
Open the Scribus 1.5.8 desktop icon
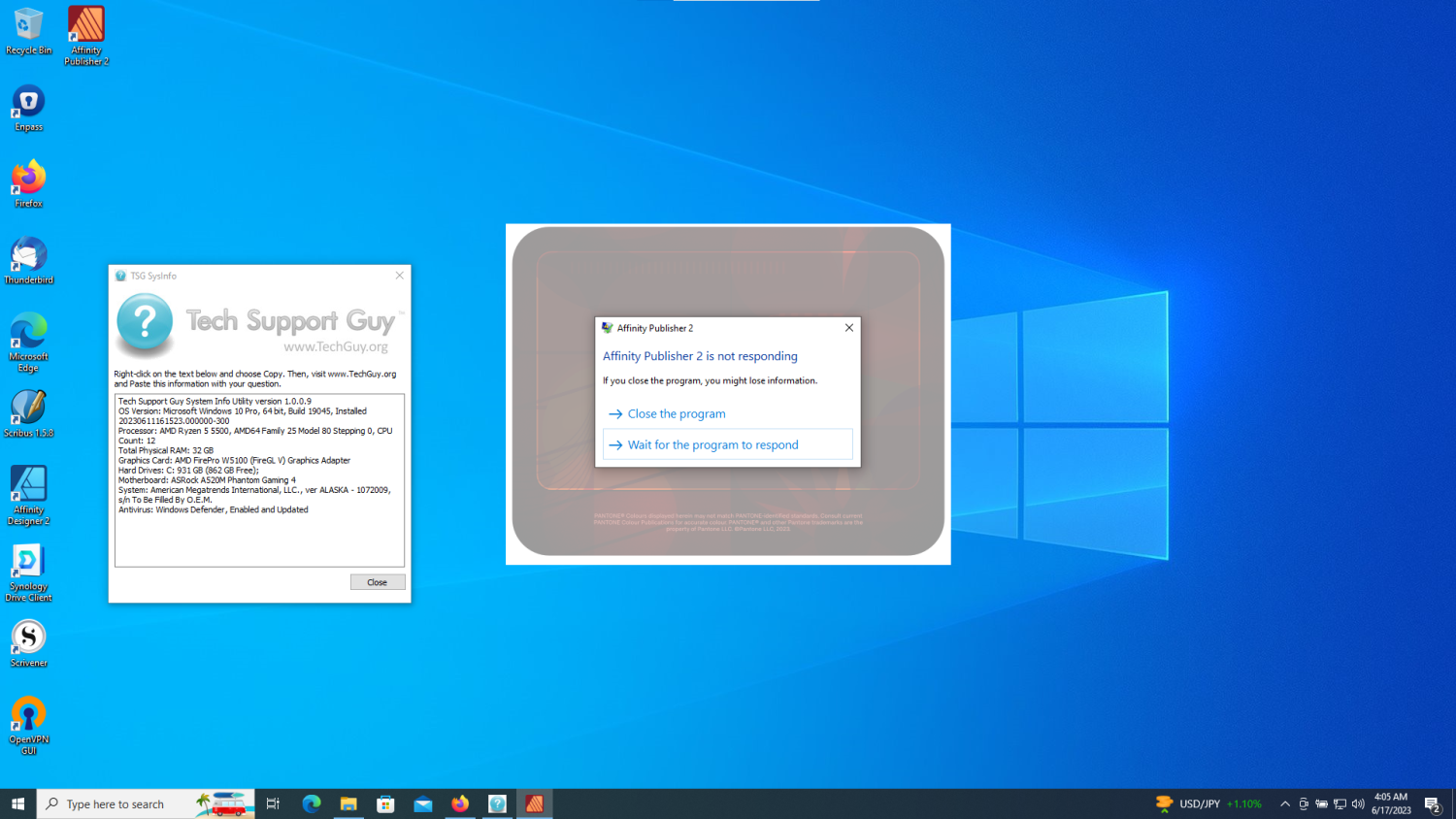(x=28, y=412)
